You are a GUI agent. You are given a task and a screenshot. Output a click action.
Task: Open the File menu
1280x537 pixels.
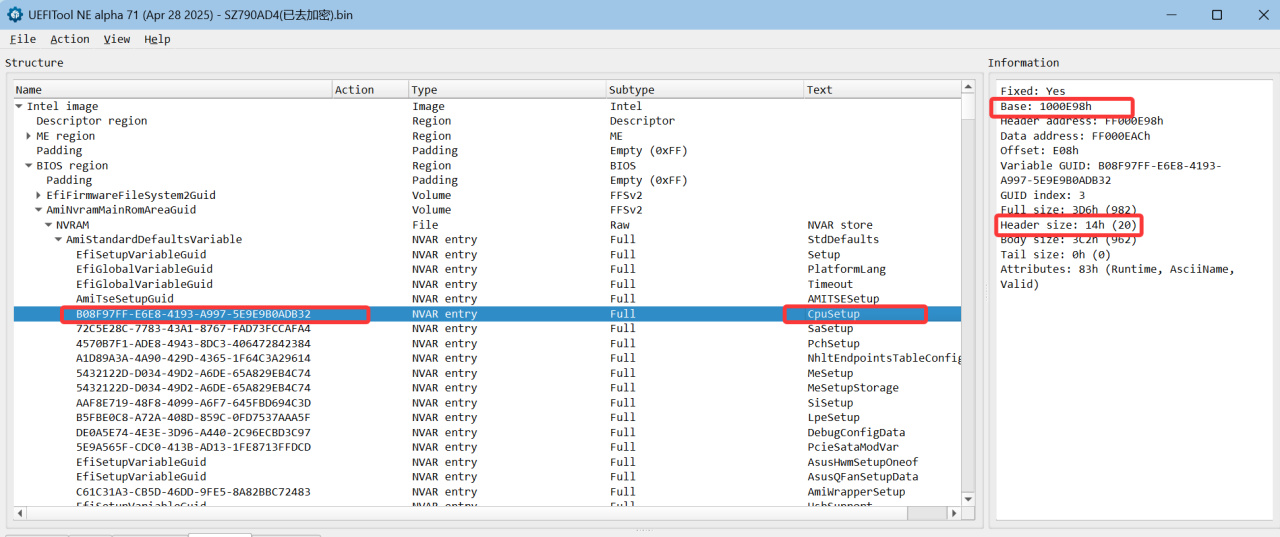tap(22, 39)
